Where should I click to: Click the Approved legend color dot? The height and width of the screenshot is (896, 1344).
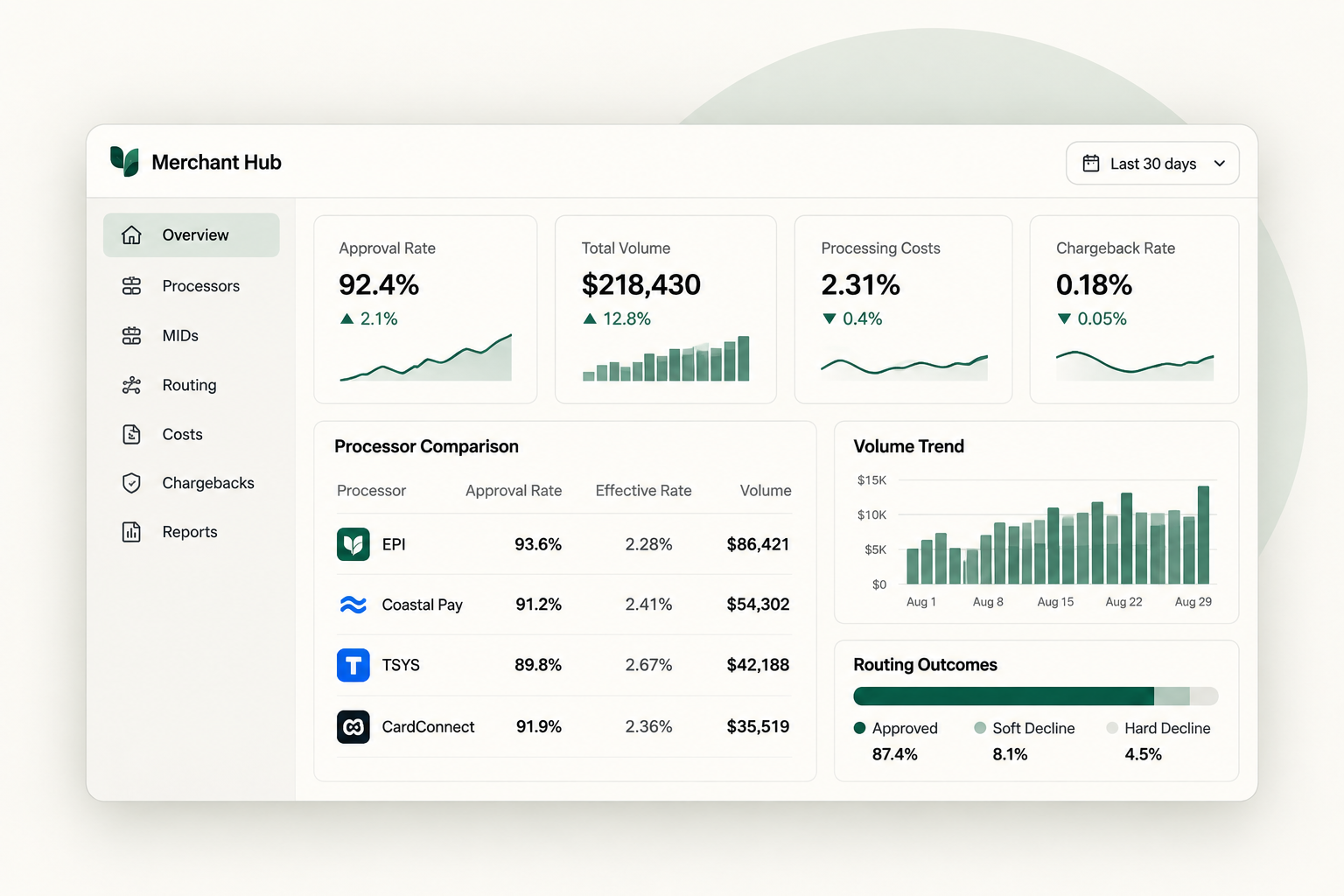[x=859, y=728]
